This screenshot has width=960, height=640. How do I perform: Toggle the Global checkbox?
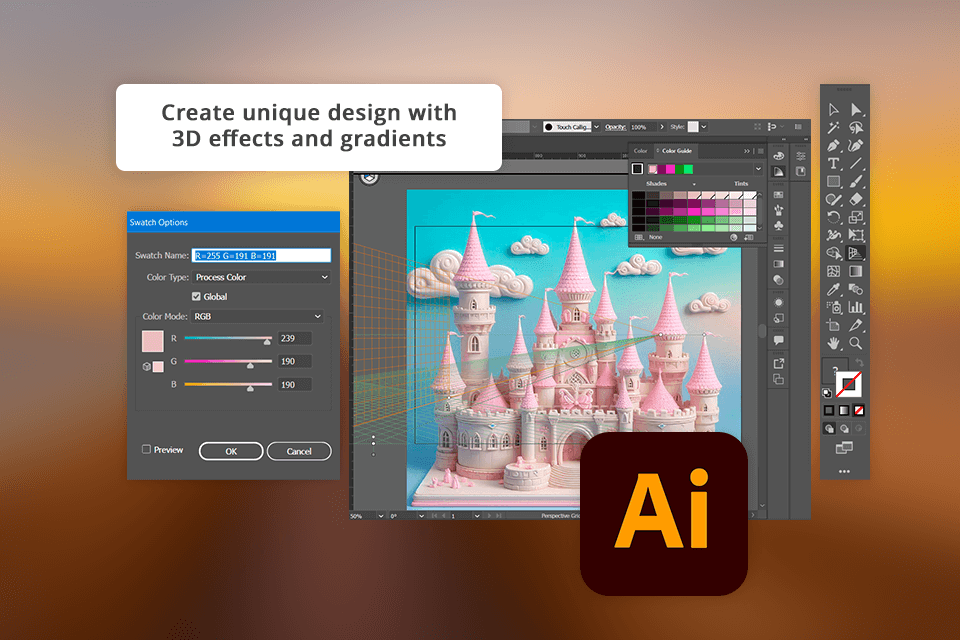[196, 296]
